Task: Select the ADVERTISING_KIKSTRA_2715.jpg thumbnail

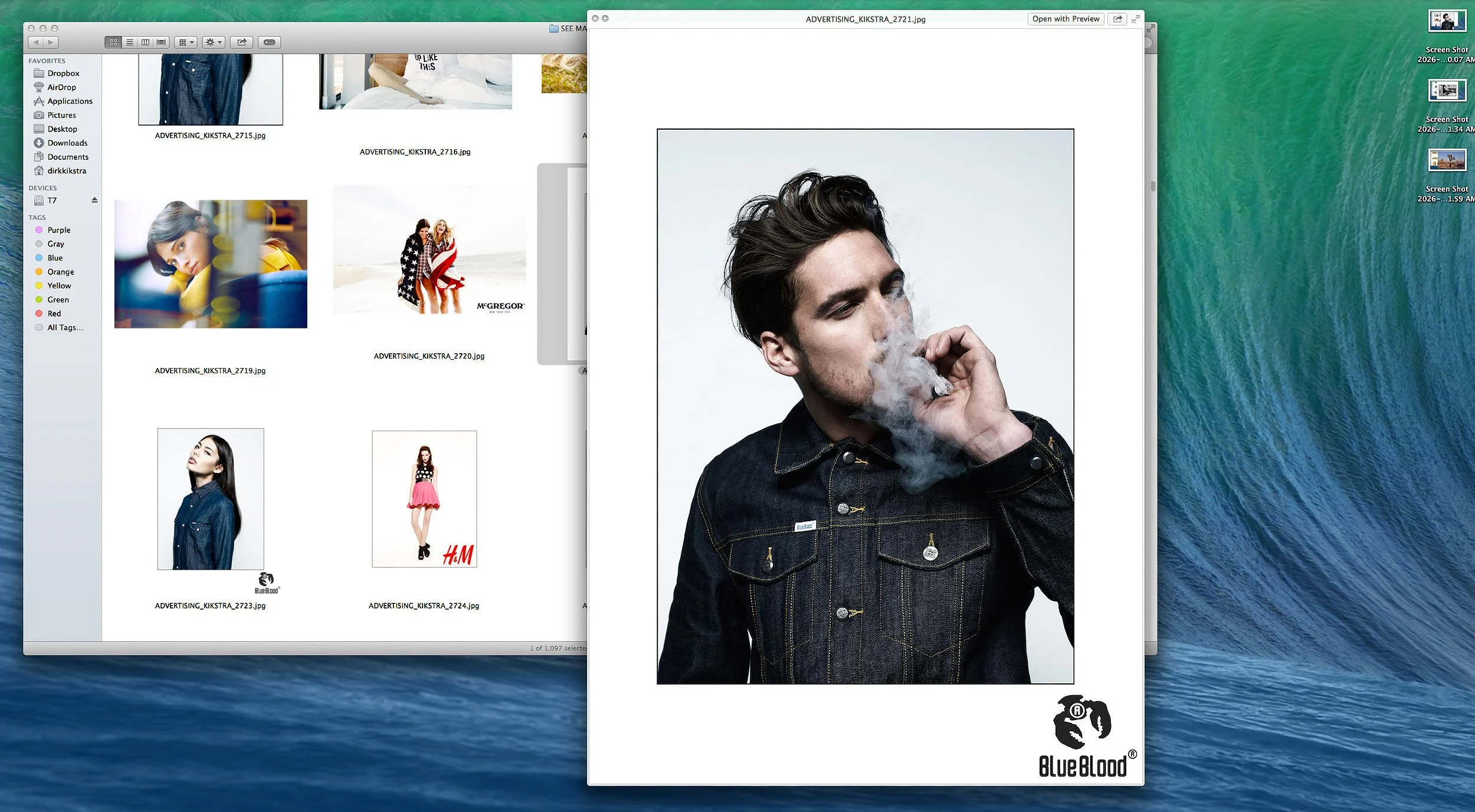Action: click(x=211, y=89)
